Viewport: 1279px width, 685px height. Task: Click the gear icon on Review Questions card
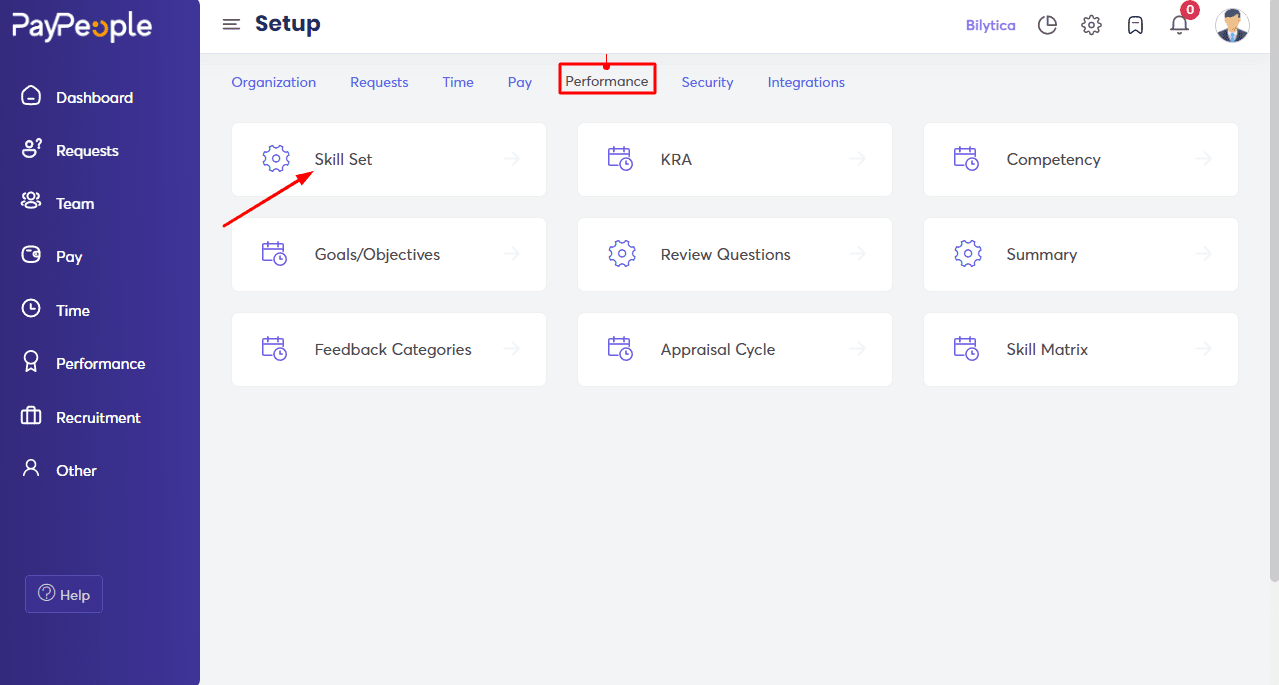pyautogui.click(x=622, y=254)
